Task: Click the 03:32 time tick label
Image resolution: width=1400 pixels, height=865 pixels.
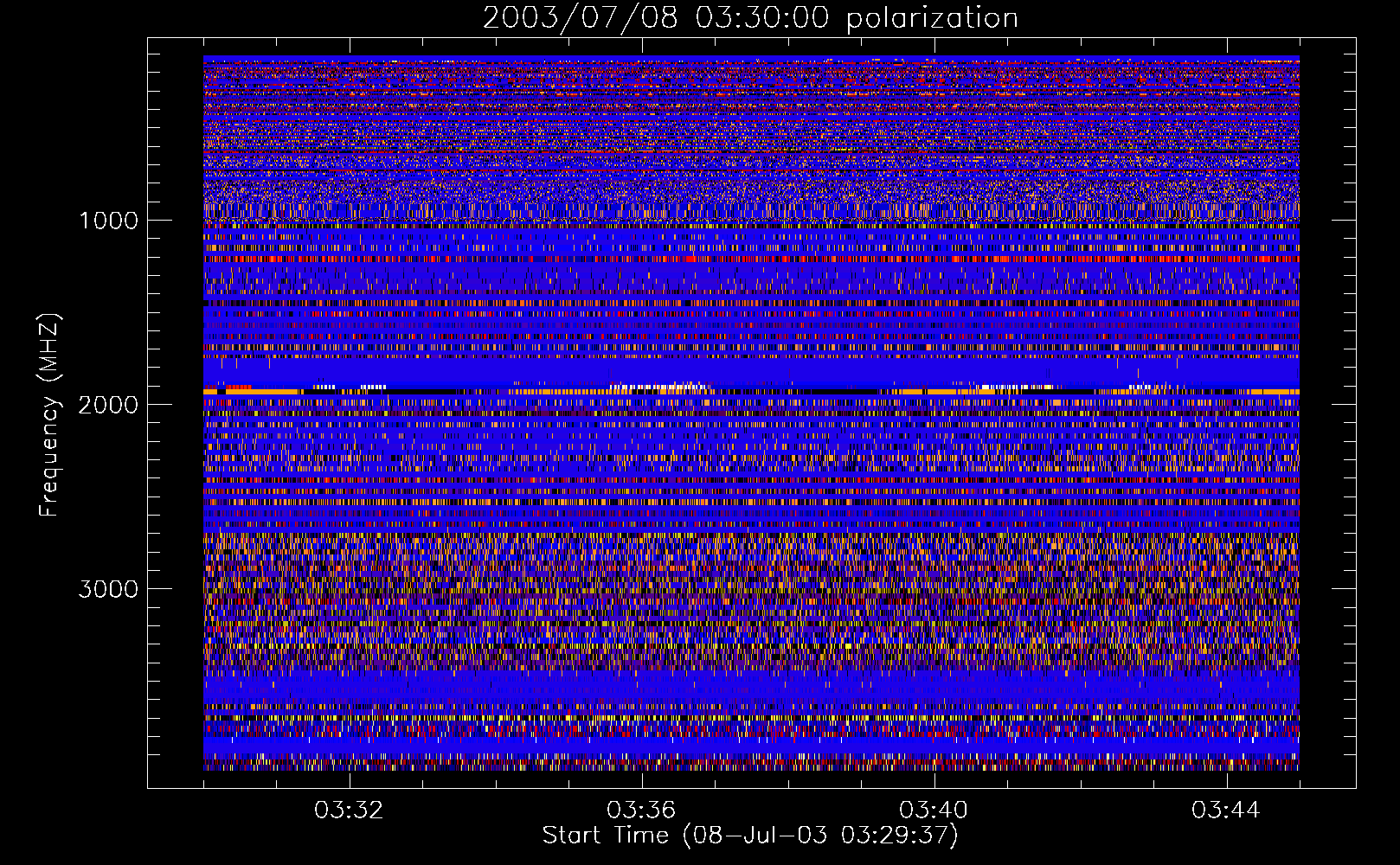Action: [349, 811]
